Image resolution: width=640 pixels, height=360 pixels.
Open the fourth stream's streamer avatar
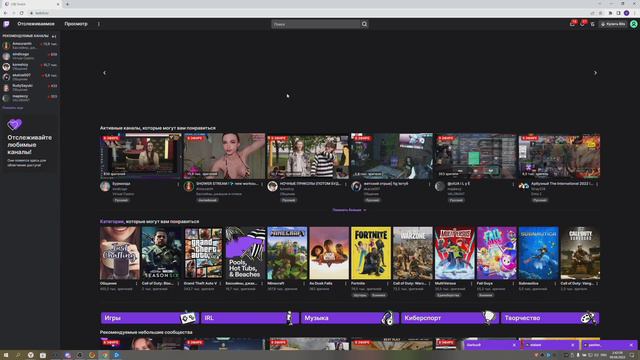[x=356, y=187]
